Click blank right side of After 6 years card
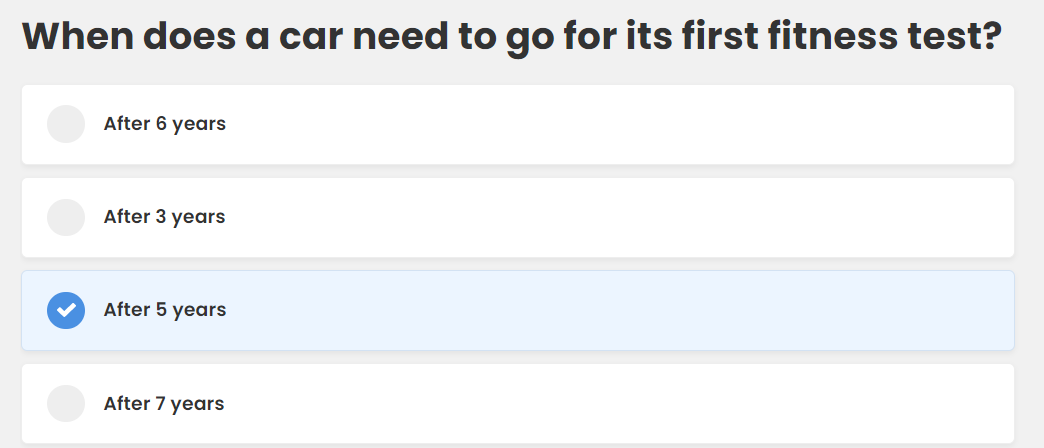Image resolution: width=1044 pixels, height=448 pixels. point(800,124)
